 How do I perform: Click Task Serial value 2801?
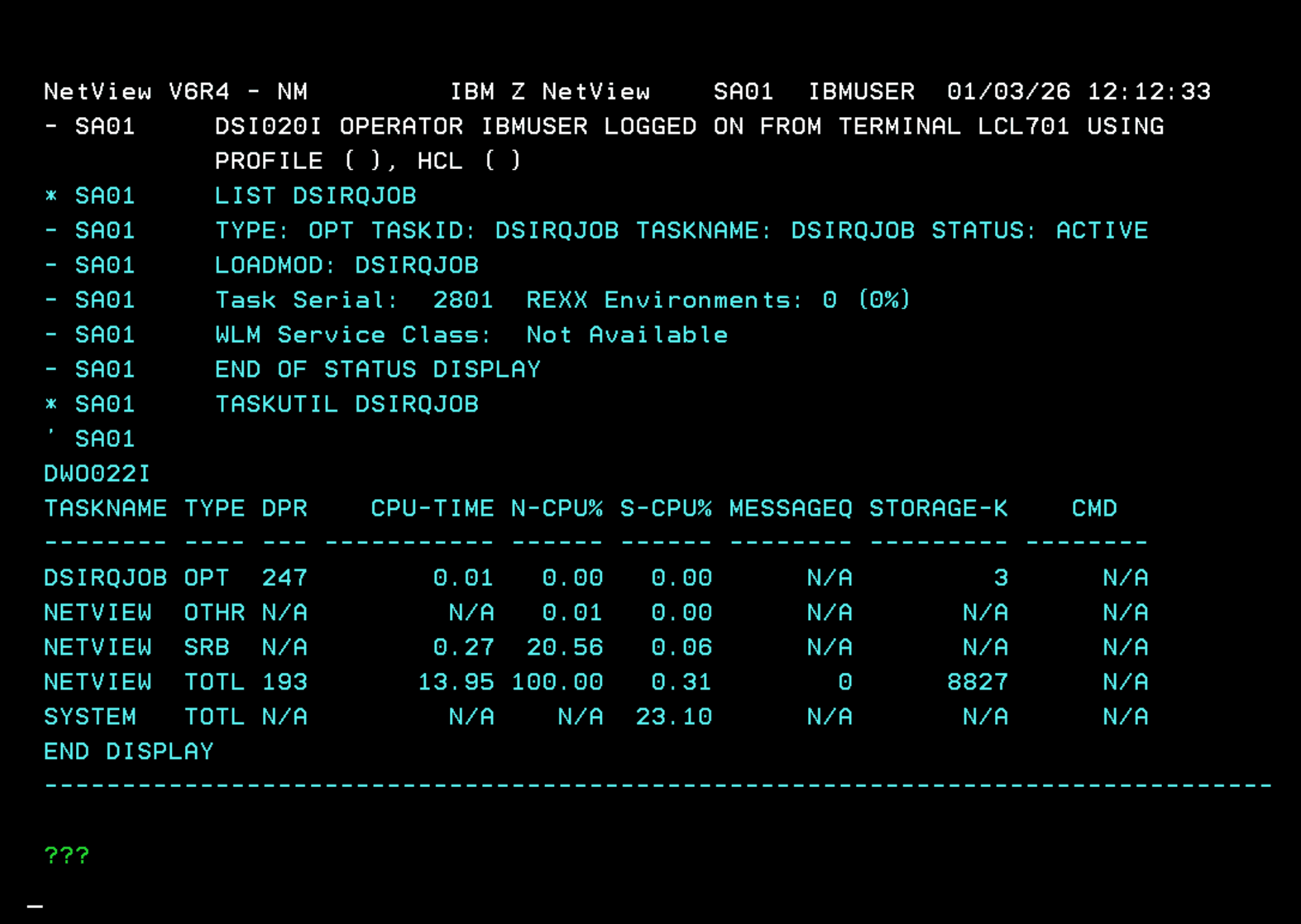coord(463,300)
